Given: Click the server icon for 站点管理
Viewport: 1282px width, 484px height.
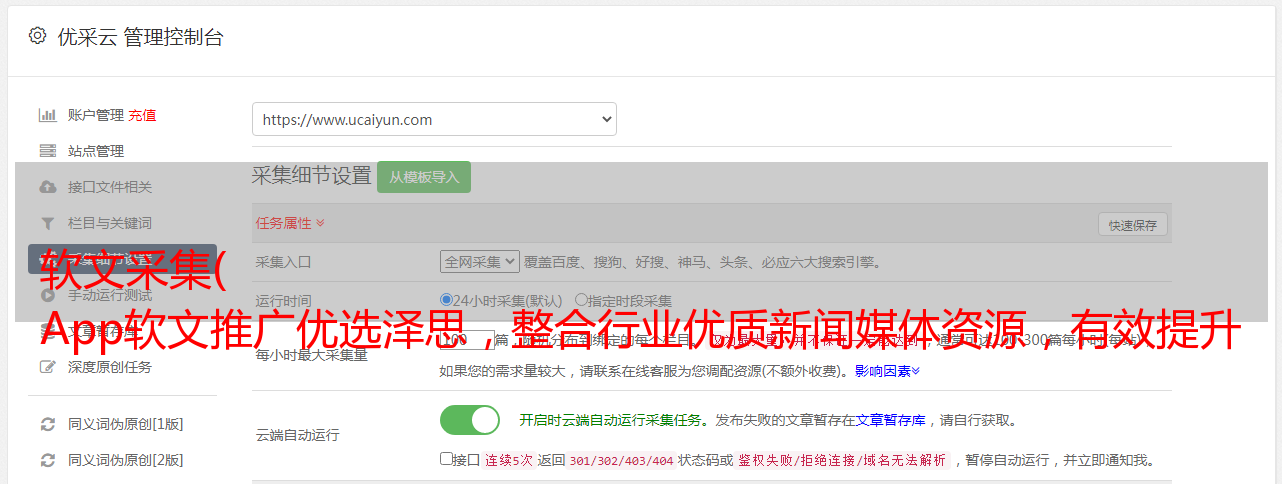Looking at the screenshot, I should (47, 151).
